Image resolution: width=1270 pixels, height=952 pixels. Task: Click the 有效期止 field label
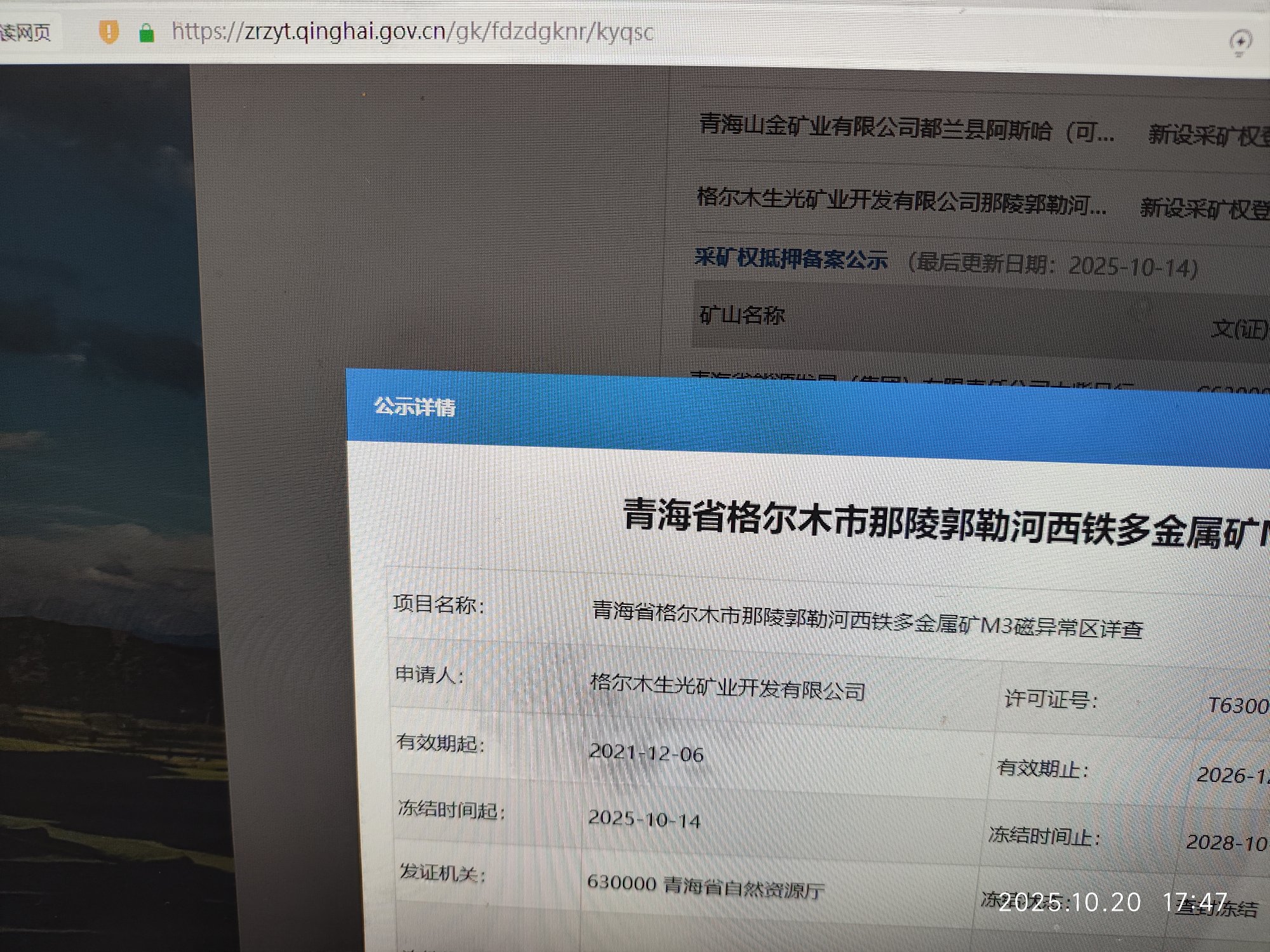[x=1043, y=769]
